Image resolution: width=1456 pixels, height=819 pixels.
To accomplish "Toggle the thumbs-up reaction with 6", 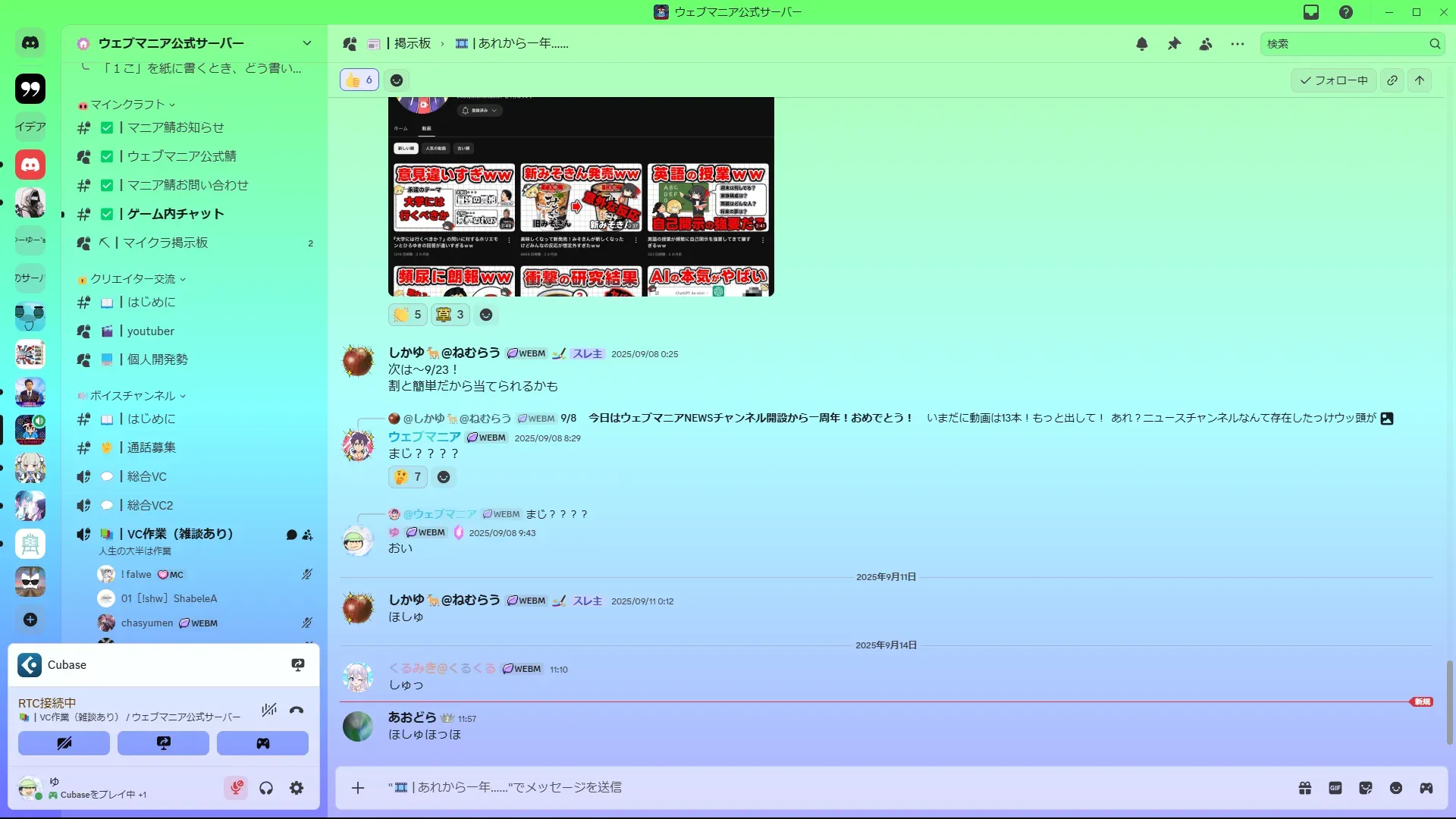I will point(359,80).
